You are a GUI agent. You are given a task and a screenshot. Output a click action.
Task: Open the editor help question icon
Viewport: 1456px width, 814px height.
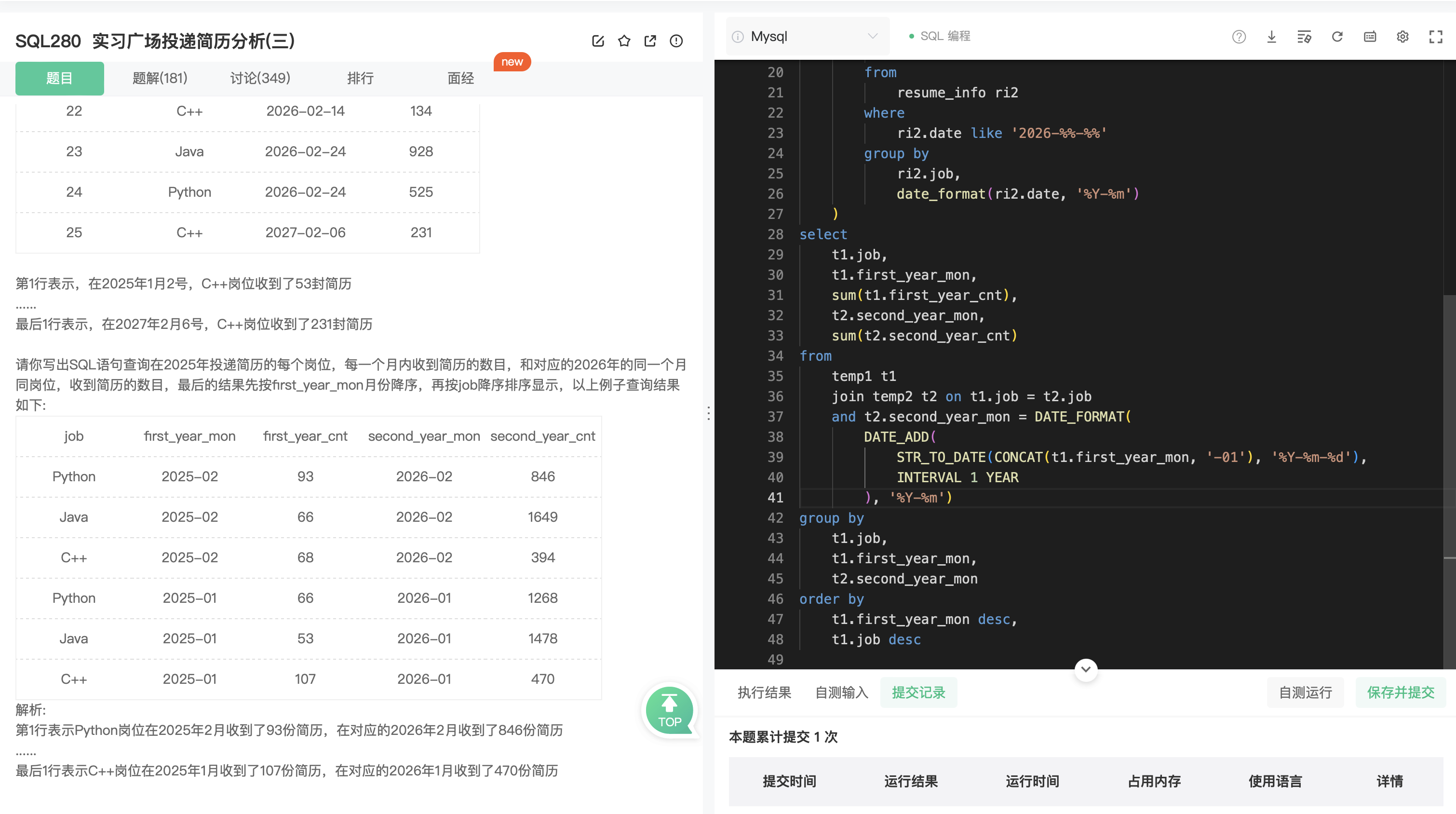(1239, 37)
